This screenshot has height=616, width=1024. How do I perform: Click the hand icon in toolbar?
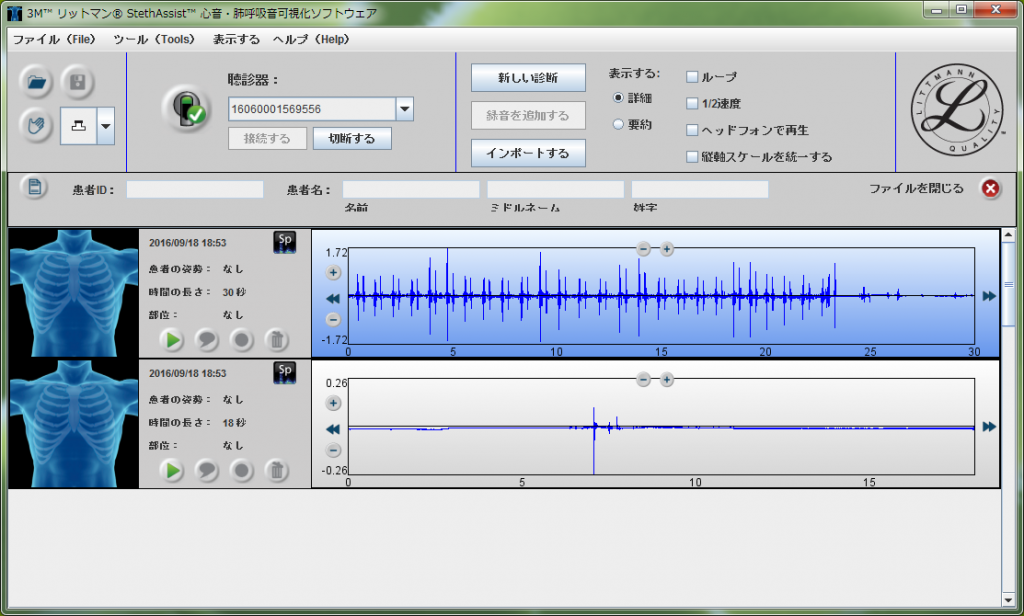pos(37,124)
